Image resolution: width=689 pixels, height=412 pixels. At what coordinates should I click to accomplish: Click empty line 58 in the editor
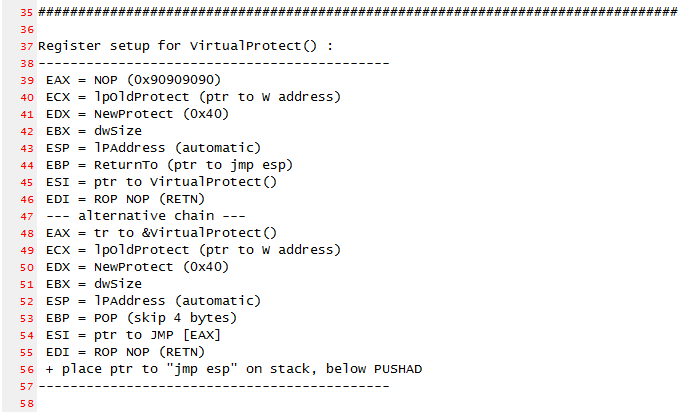click(x=360, y=403)
